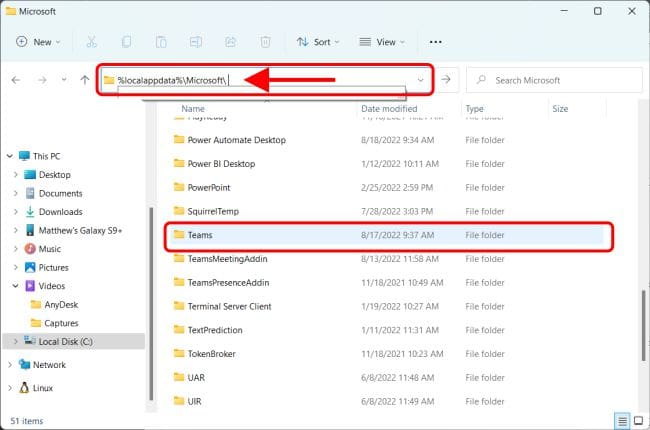Screen dimensions: 650x430
Task: Open the Sort dropdown menu
Action: 318,42
